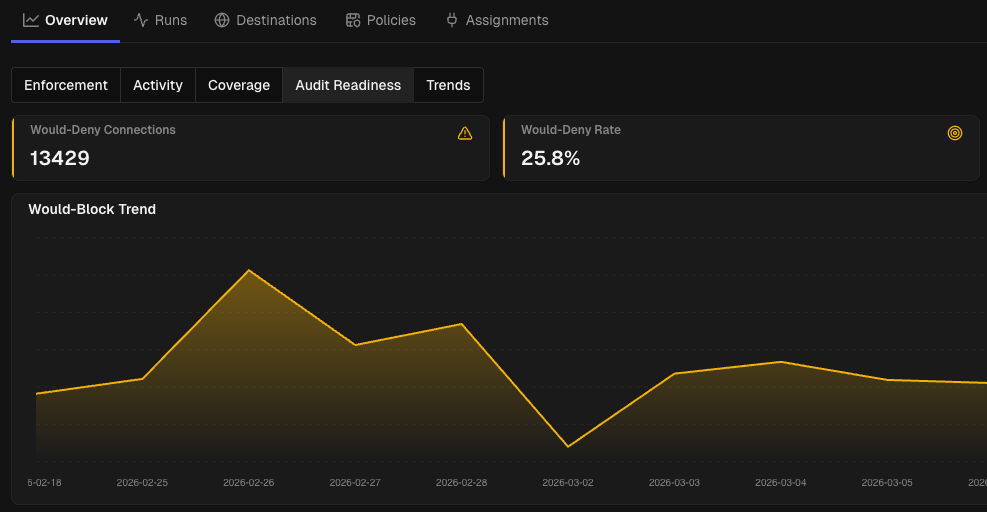
Task: Click the 2026-03-02 low point on chart
Action: (x=568, y=447)
